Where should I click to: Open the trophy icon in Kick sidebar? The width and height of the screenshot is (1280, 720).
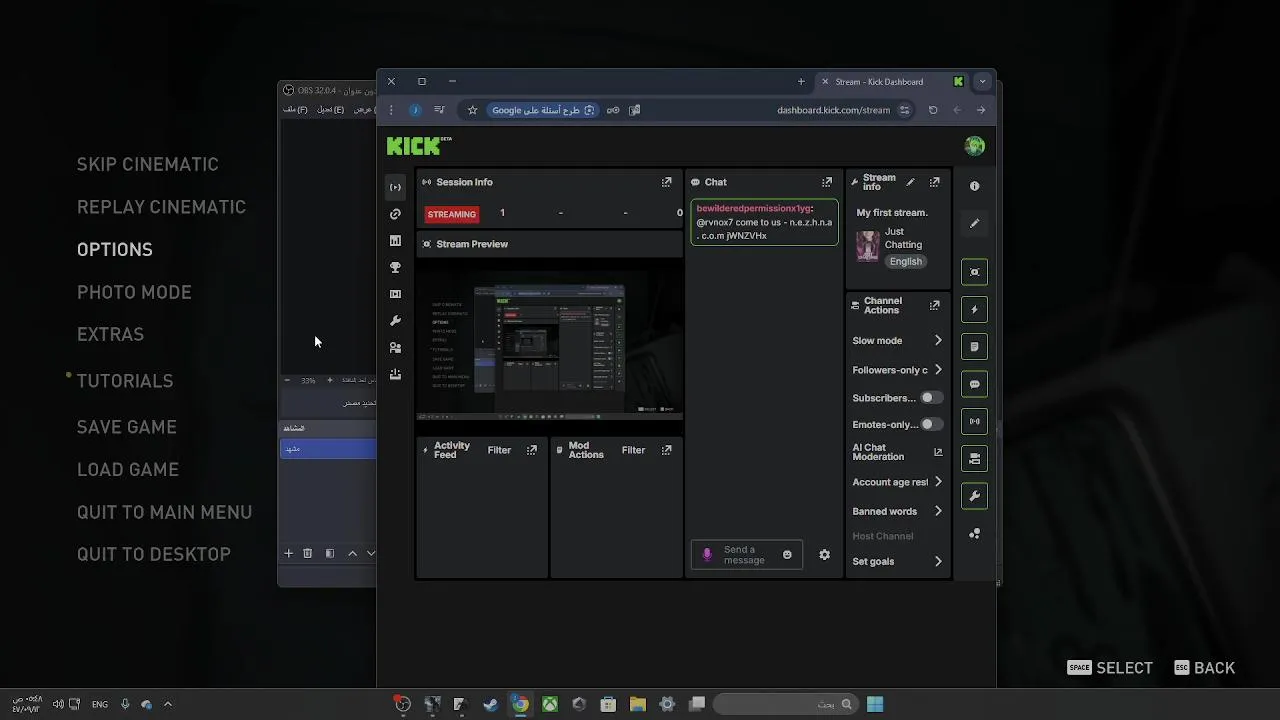click(x=395, y=268)
